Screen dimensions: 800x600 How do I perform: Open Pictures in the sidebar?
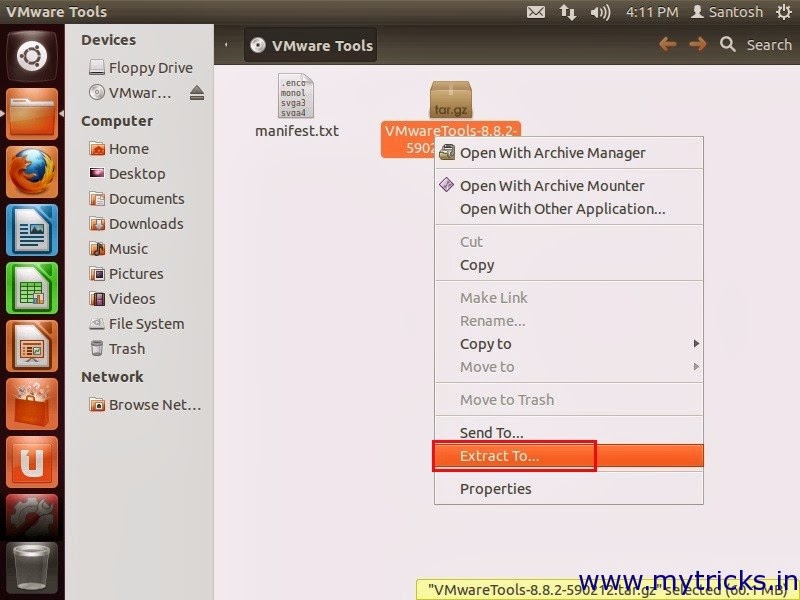click(126, 273)
